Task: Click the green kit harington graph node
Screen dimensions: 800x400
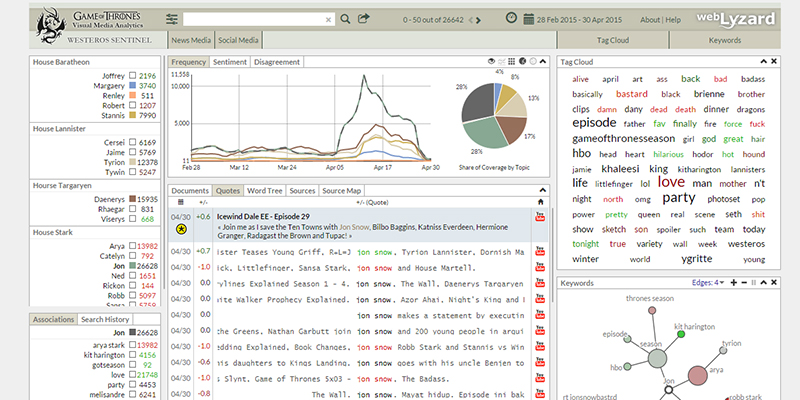Action: 681,334
